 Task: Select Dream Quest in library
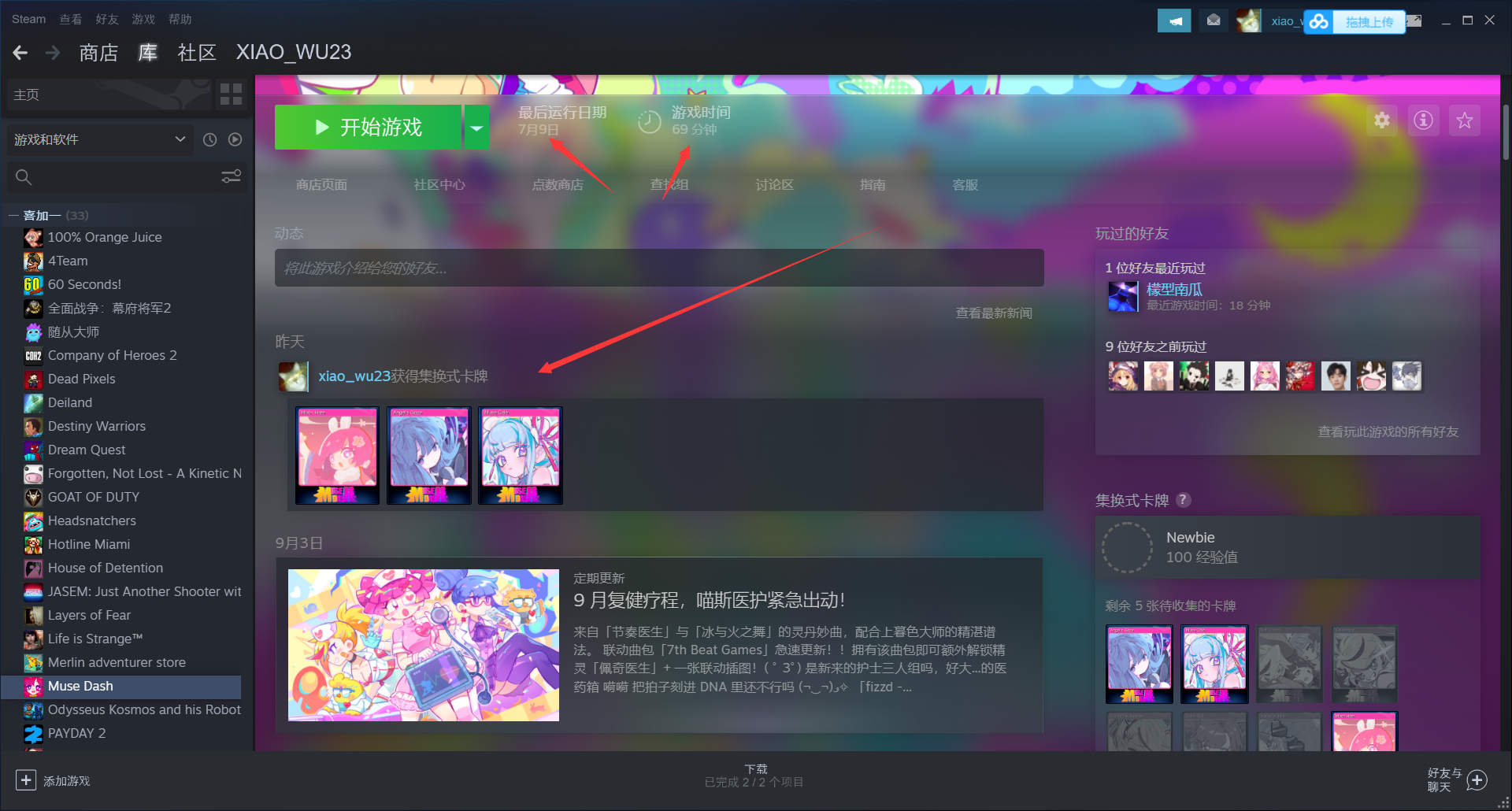coord(87,450)
